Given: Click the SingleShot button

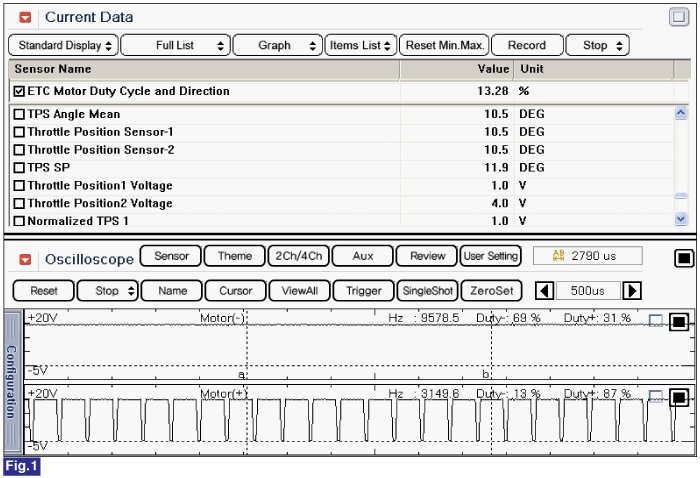Looking at the screenshot, I should (427, 291).
